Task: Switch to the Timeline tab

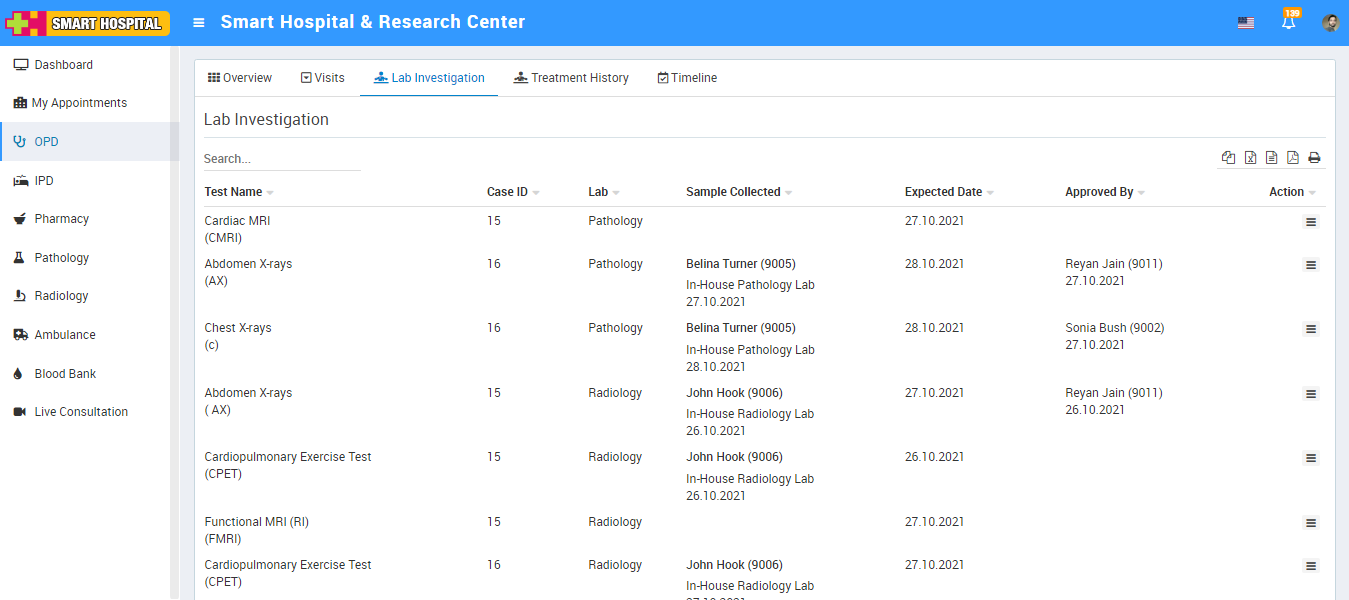Action: [687, 78]
